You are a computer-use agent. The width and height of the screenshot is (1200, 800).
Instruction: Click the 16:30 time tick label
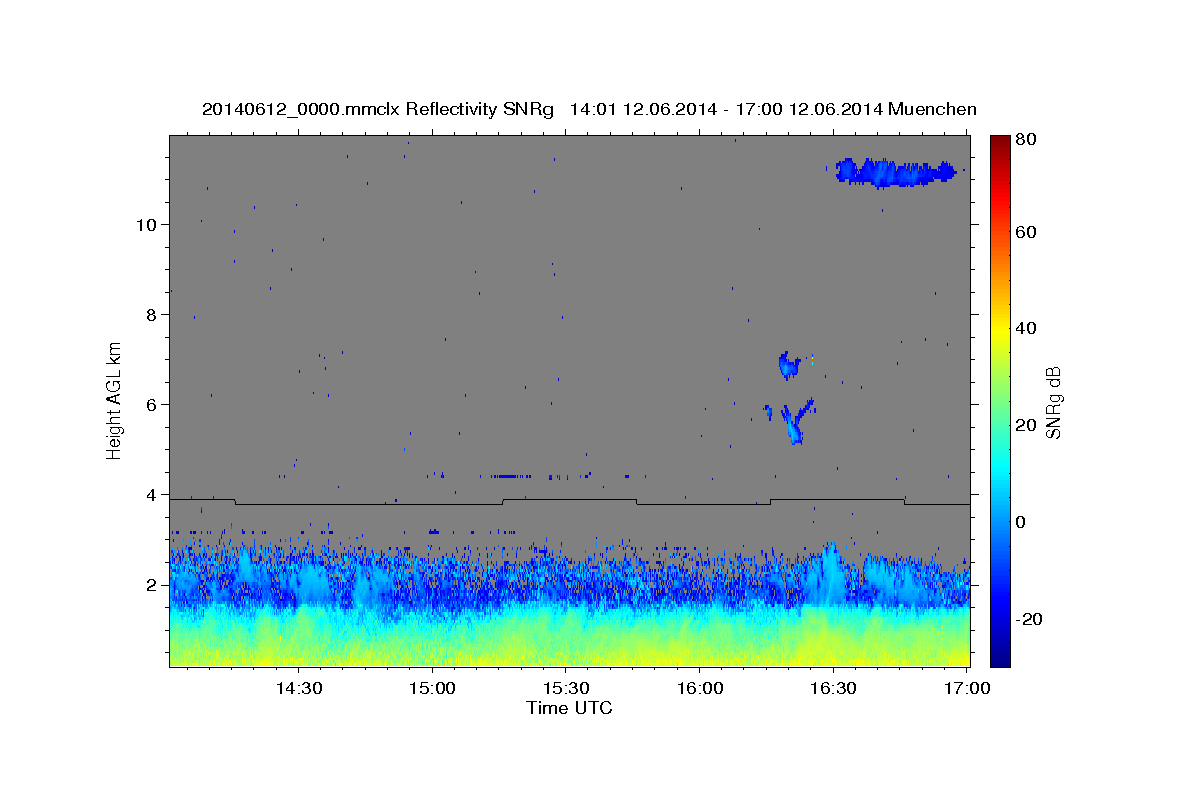(x=833, y=688)
